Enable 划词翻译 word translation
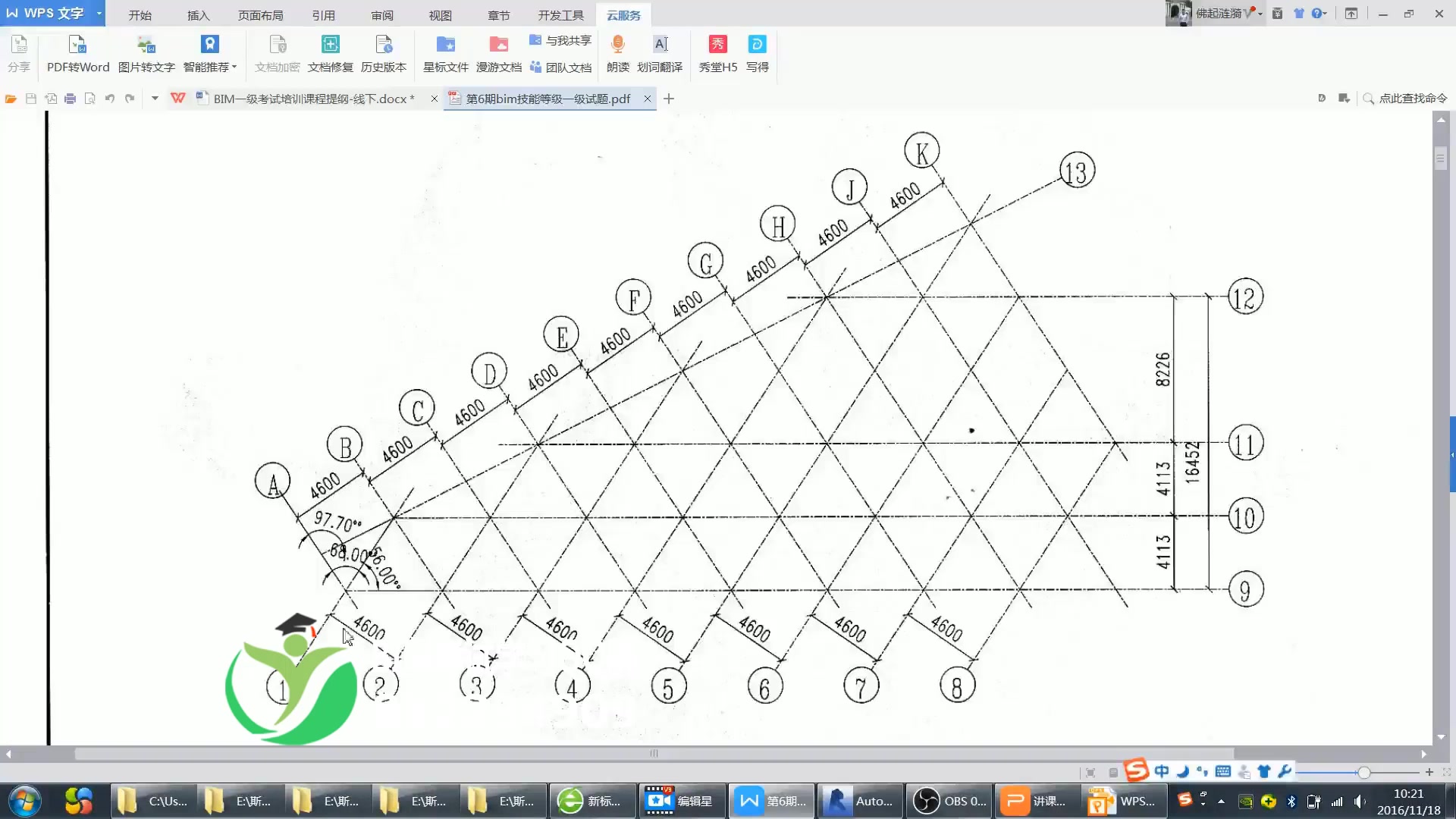 [x=659, y=53]
